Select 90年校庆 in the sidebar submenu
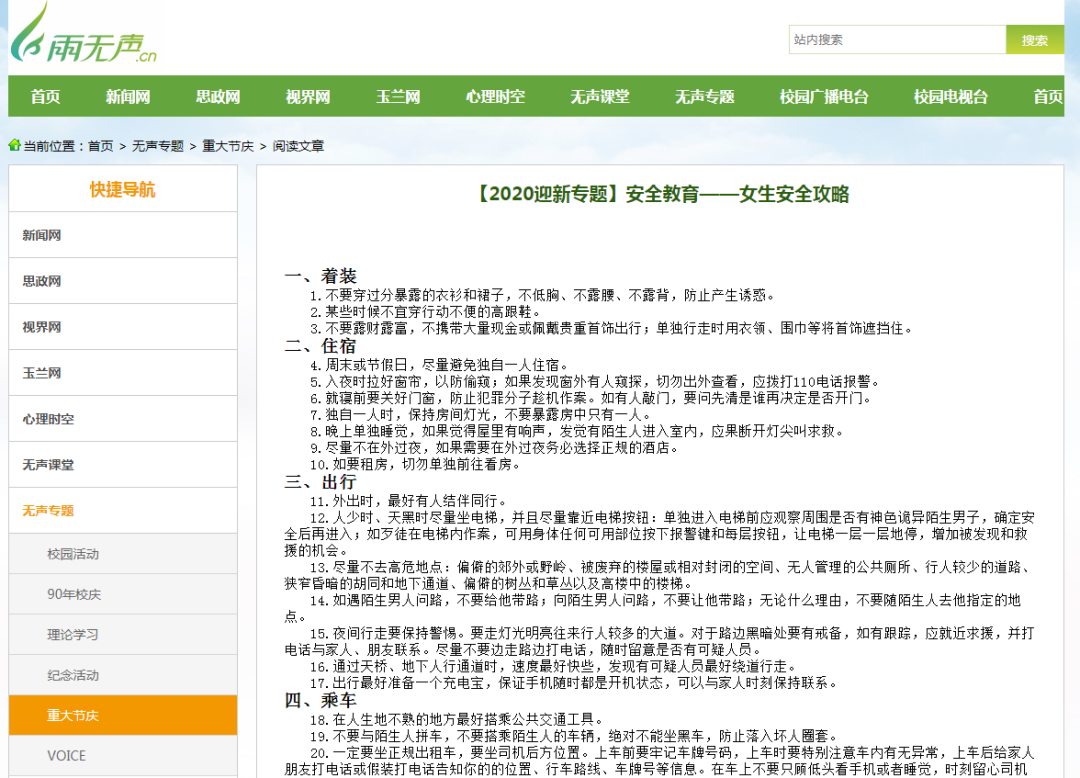The height and width of the screenshot is (778, 1080). (74, 595)
